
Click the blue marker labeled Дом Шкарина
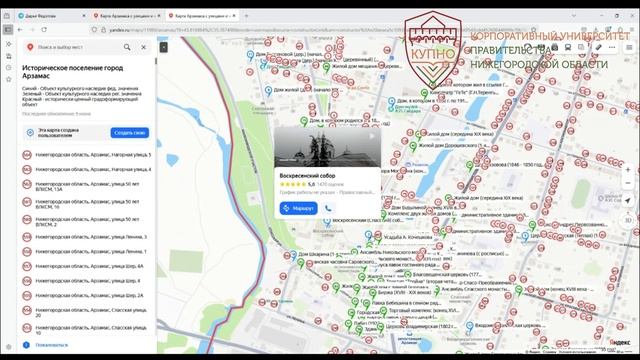pyautogui.click(x=293, y=256)
